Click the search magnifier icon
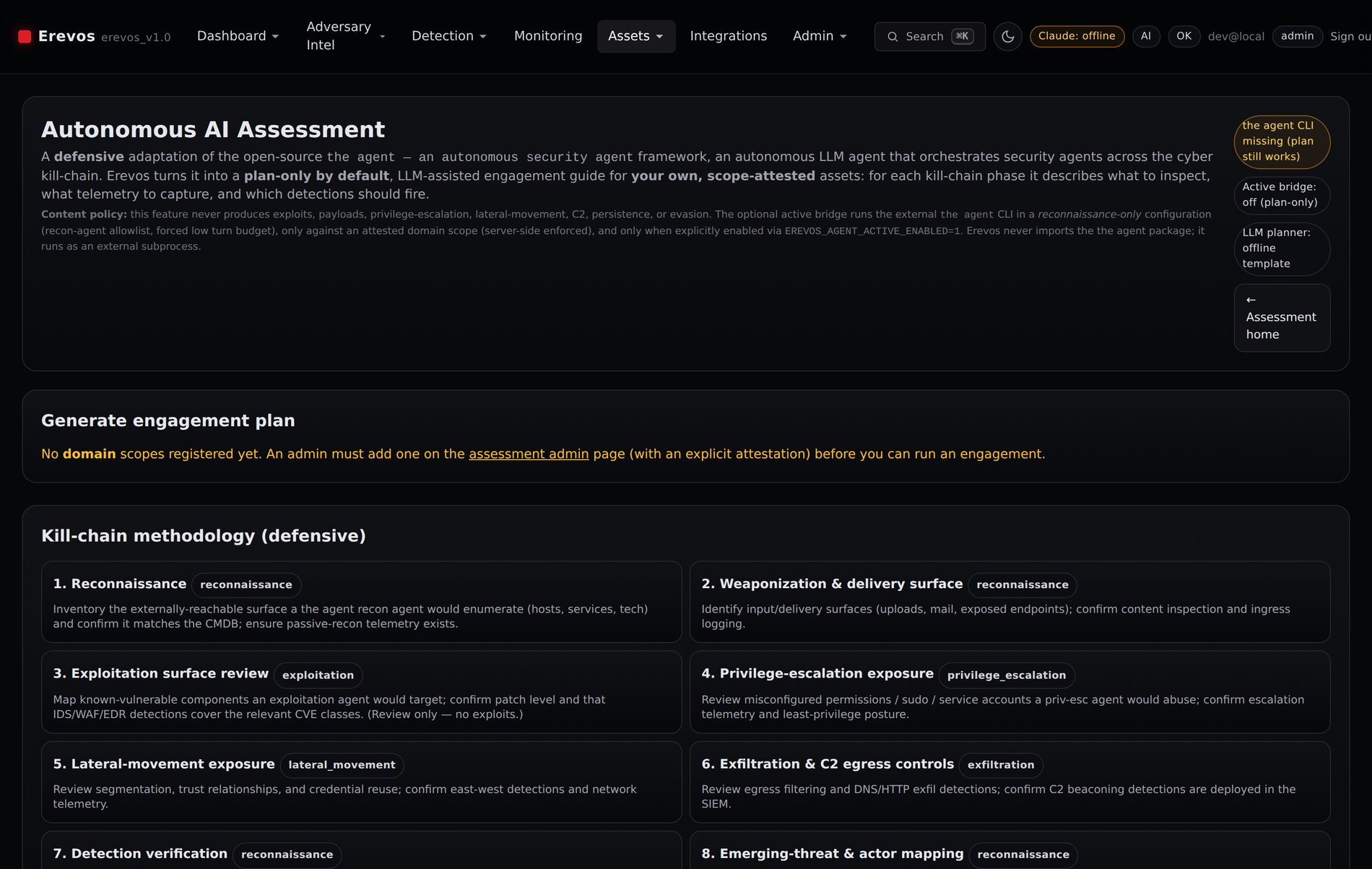The width and height of the screenshot is (1372, 869). pos(893,36)
